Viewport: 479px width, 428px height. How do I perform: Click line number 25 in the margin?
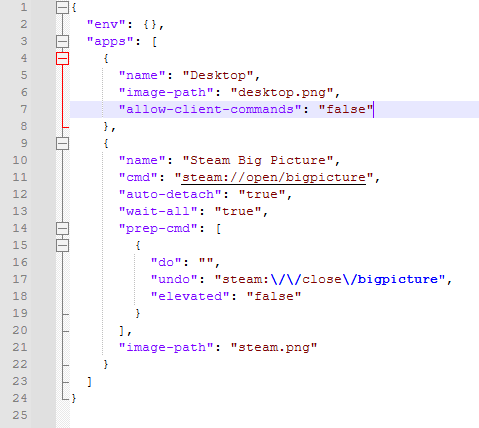pyautogui.click(x=20, y=415)
